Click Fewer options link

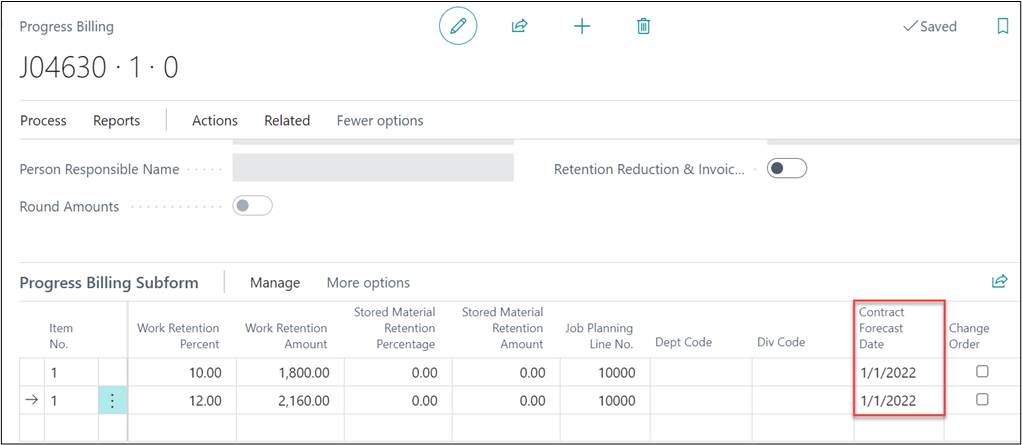coord(380,120)
